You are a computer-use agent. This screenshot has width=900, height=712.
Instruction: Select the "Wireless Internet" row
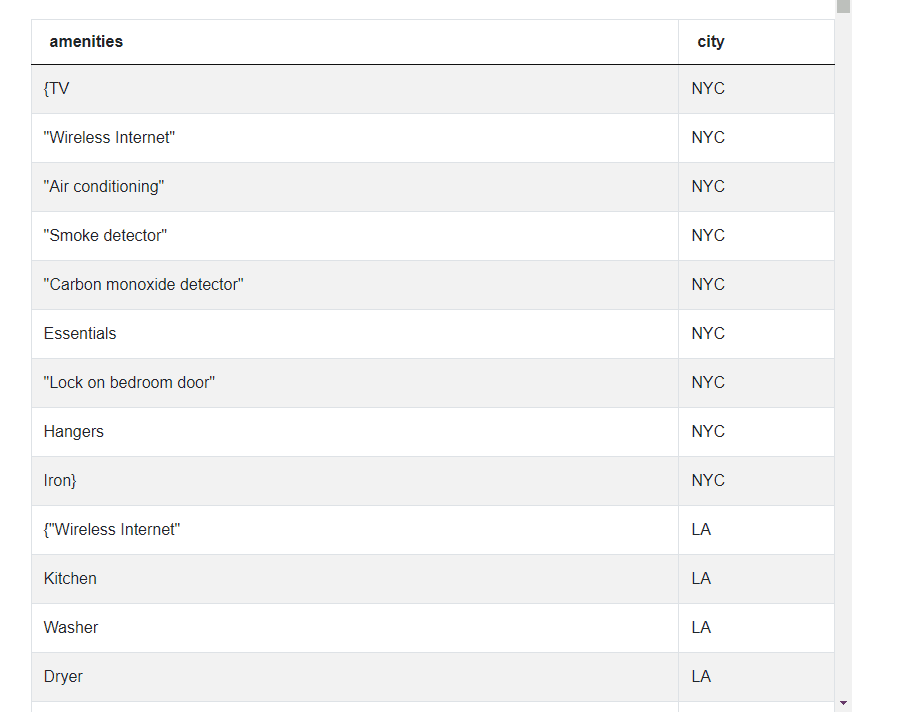pyautogui.click(x=109, y=137)
